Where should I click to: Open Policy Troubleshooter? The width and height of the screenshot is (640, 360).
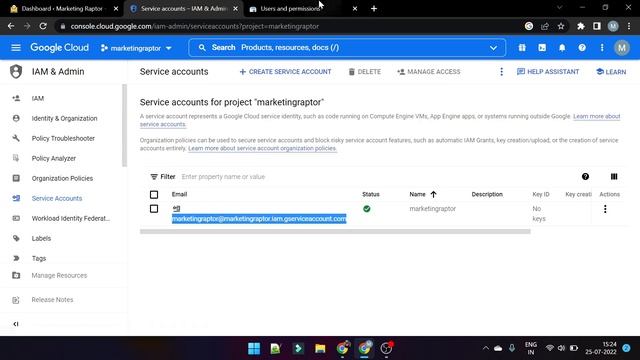click(63, 138)
